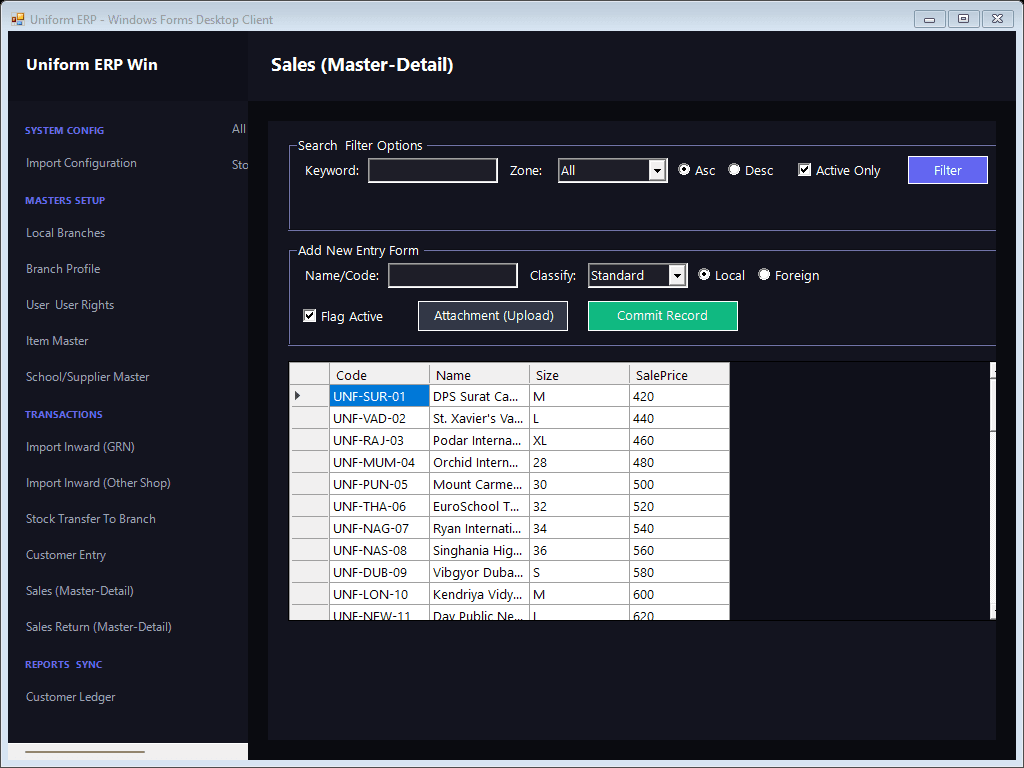The width and height of the screenshot is (1024, 768).
Task: Click the Size column header
Action: point(579,375)
